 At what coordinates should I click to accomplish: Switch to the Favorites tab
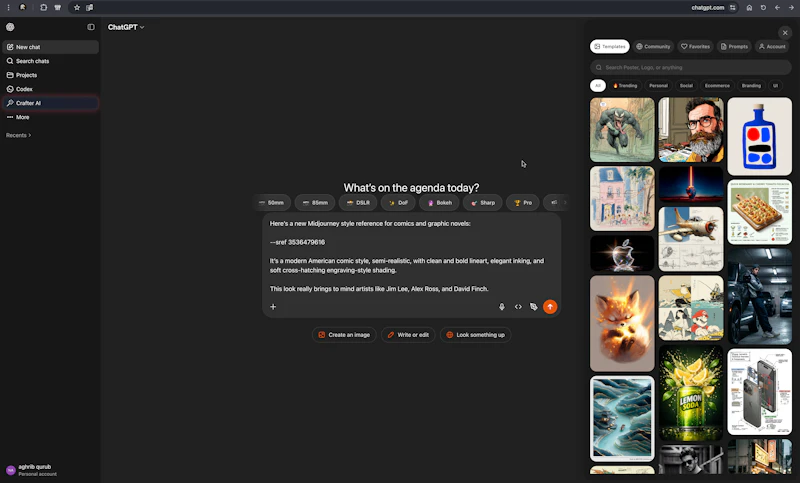[x=695, y=46]
